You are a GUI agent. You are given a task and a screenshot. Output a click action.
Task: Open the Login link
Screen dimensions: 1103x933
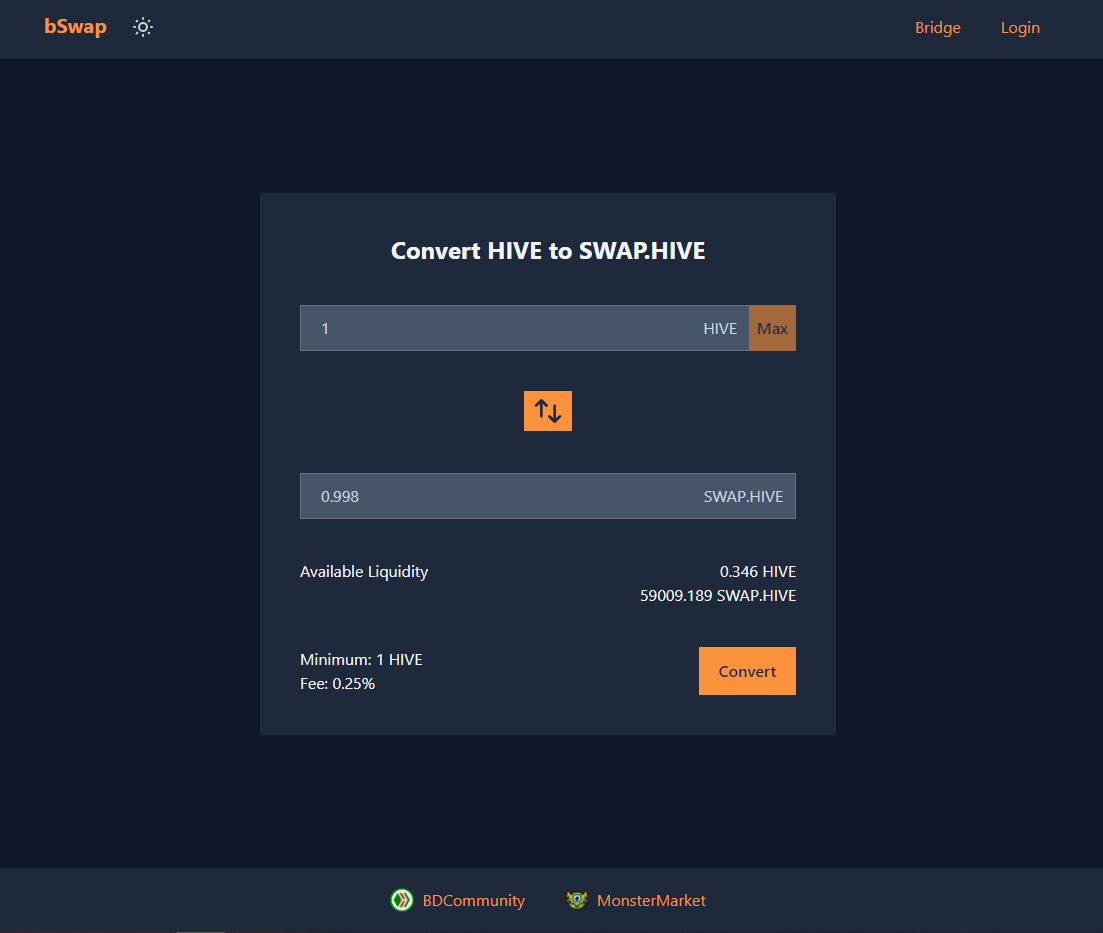1020,27
